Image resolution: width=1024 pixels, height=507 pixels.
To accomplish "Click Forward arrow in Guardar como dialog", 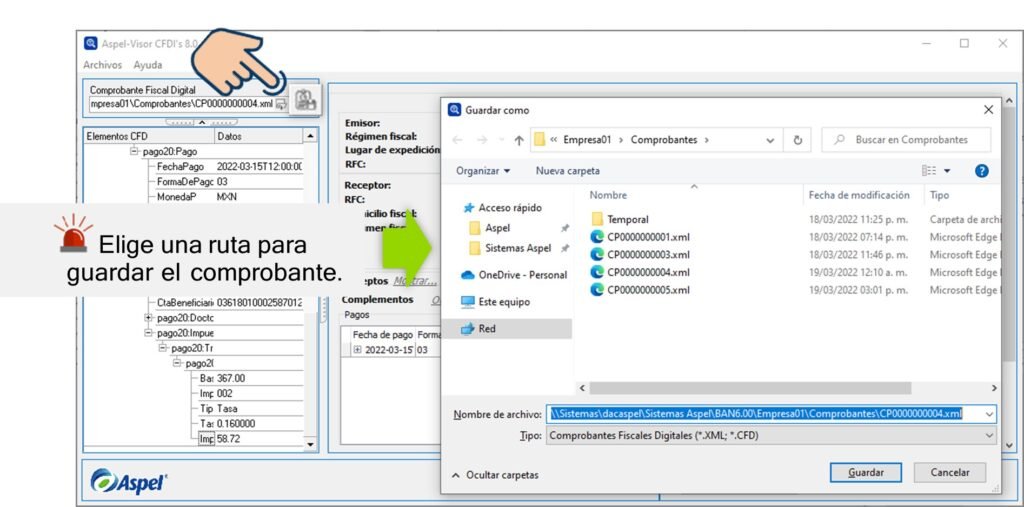I will click(481, 140).
